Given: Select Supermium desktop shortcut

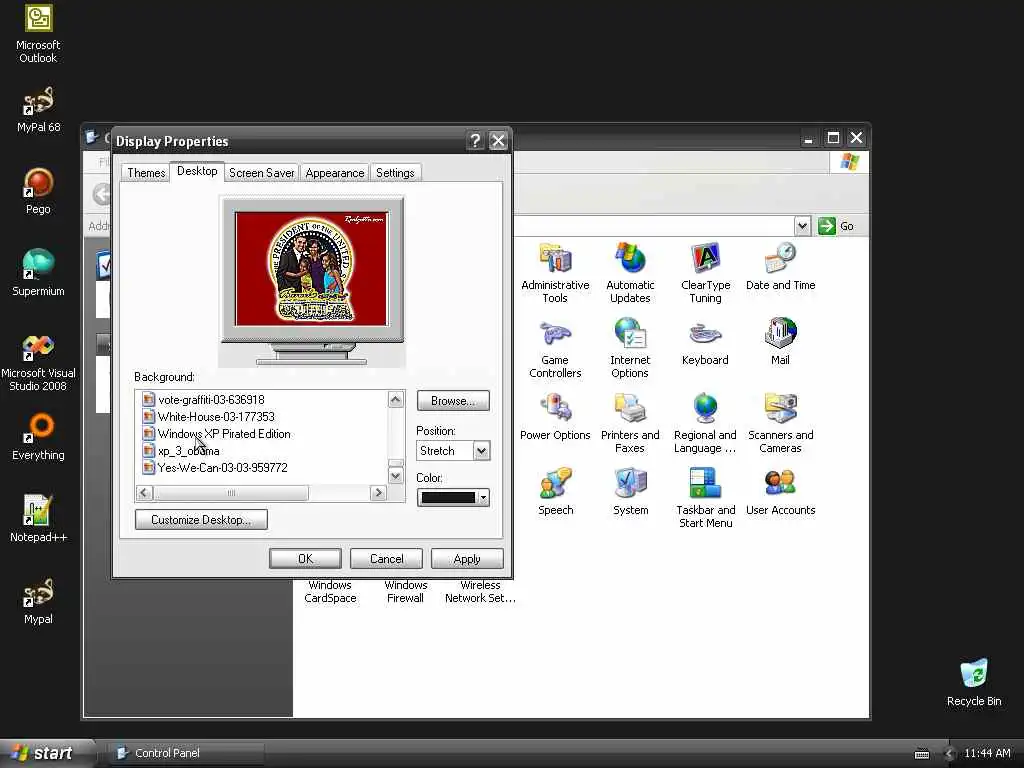Looking at the screenshot, I should 38,274.
